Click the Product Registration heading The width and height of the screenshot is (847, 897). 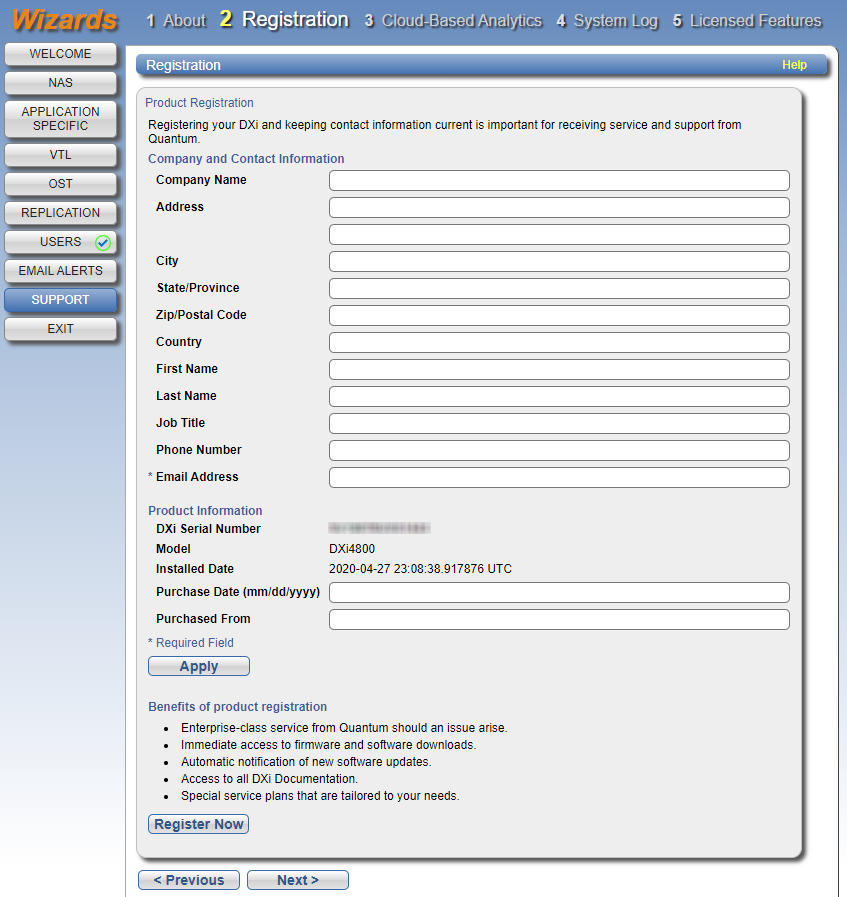(x=199, y=103)
